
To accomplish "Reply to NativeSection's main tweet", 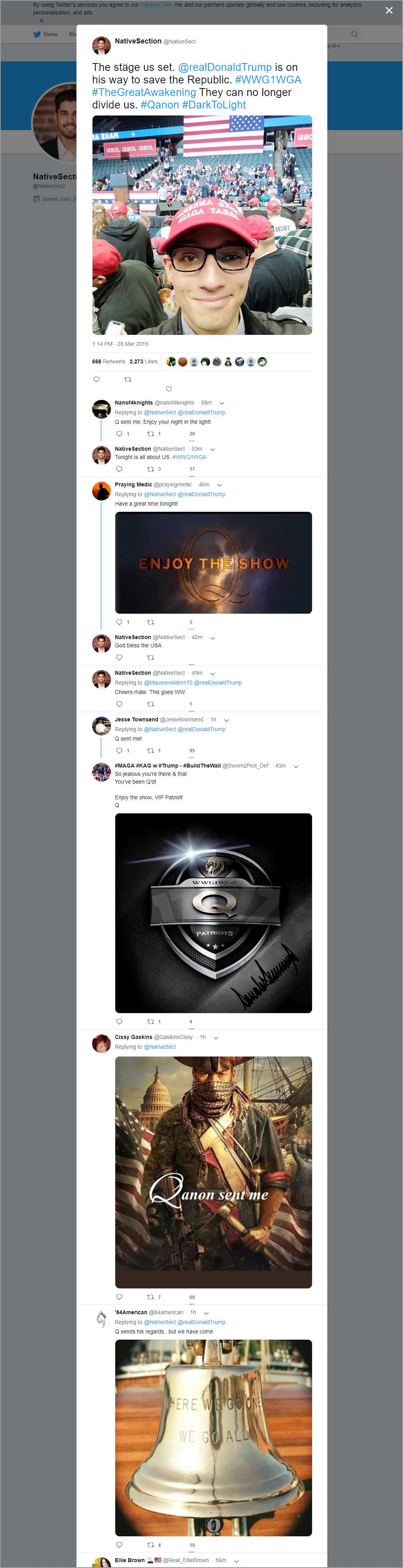I will coord(96,379).
